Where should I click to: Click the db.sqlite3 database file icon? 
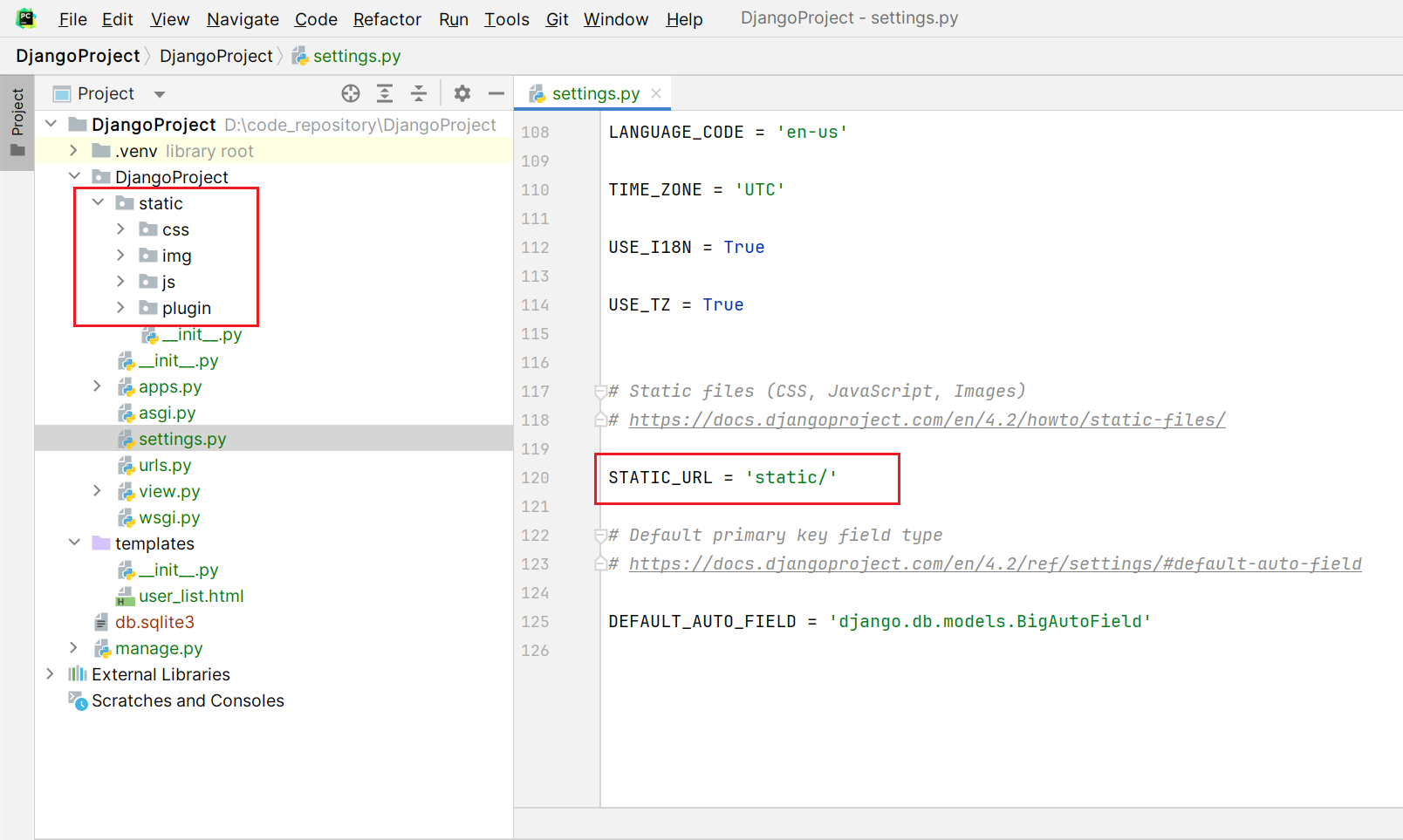(x=101, y=622)
